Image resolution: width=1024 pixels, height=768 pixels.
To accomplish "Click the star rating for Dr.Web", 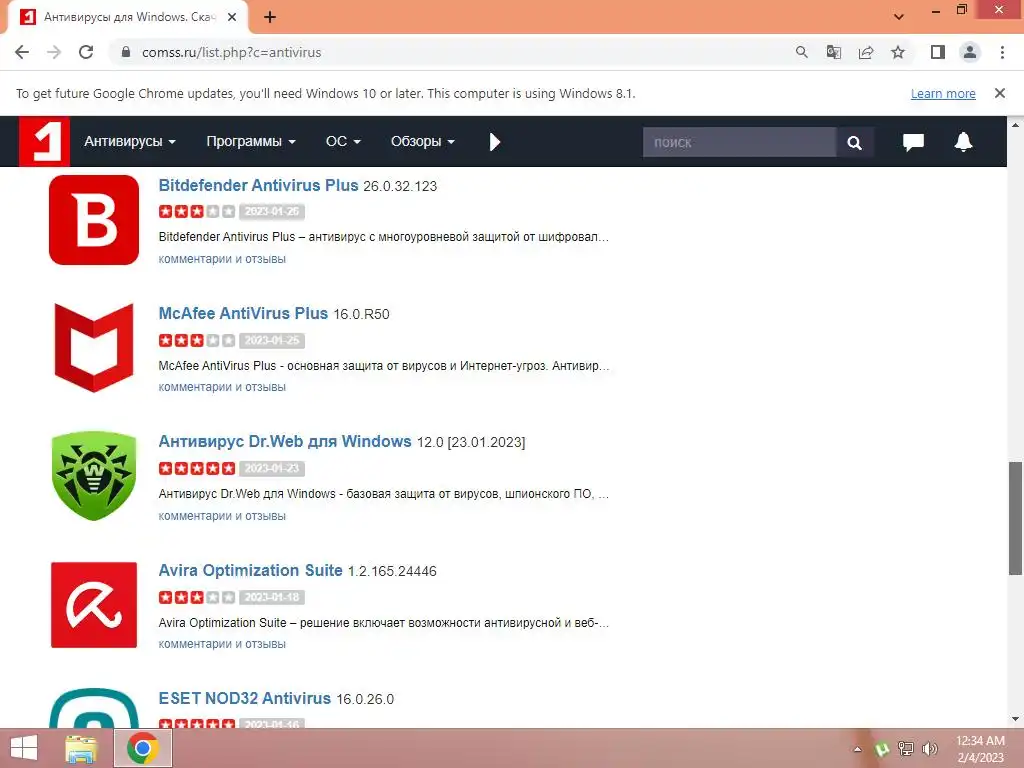I will 197,468.
